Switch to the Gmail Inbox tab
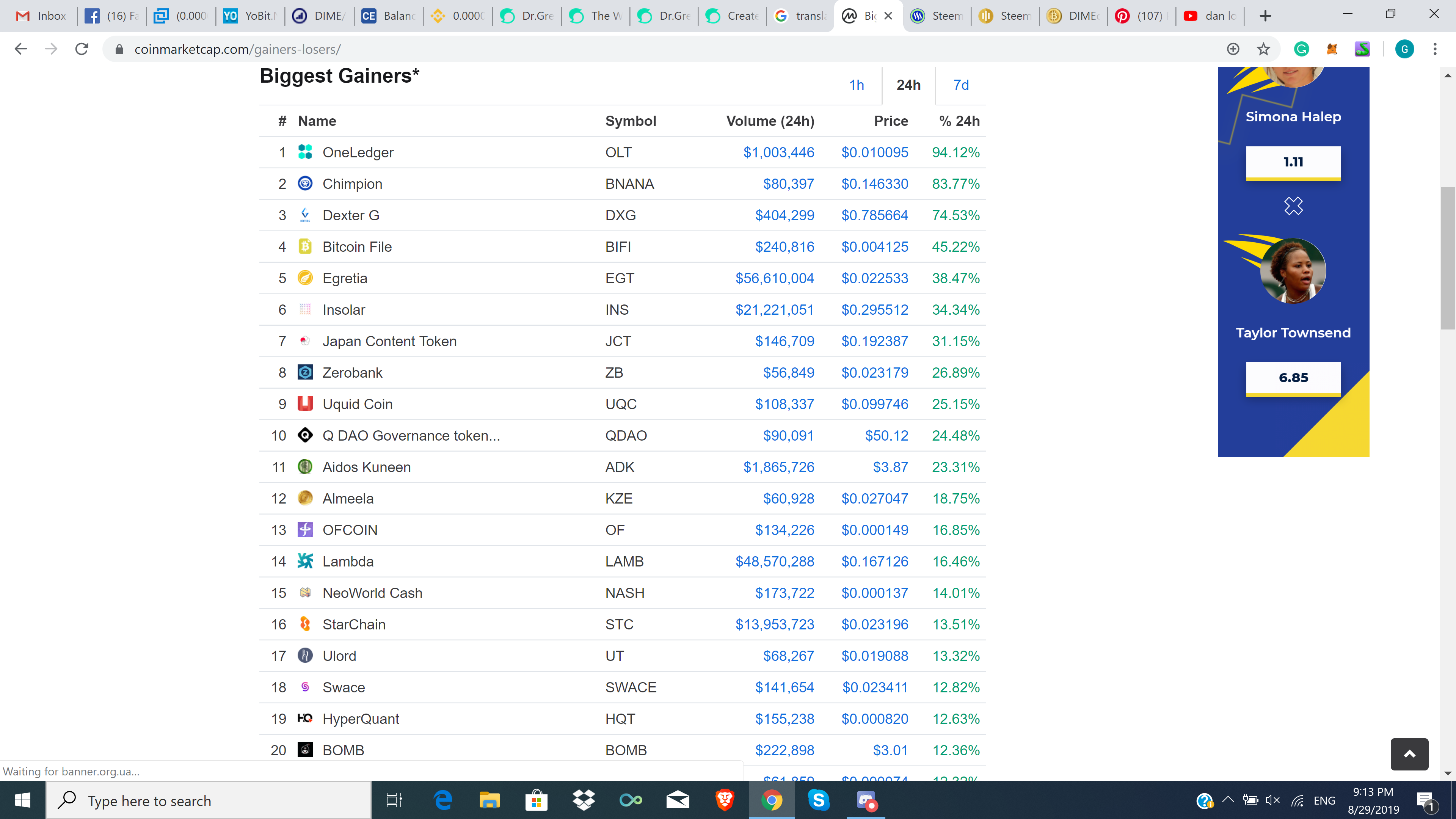The width and height of the screenshot is (1456, 819). pos(41,16)
